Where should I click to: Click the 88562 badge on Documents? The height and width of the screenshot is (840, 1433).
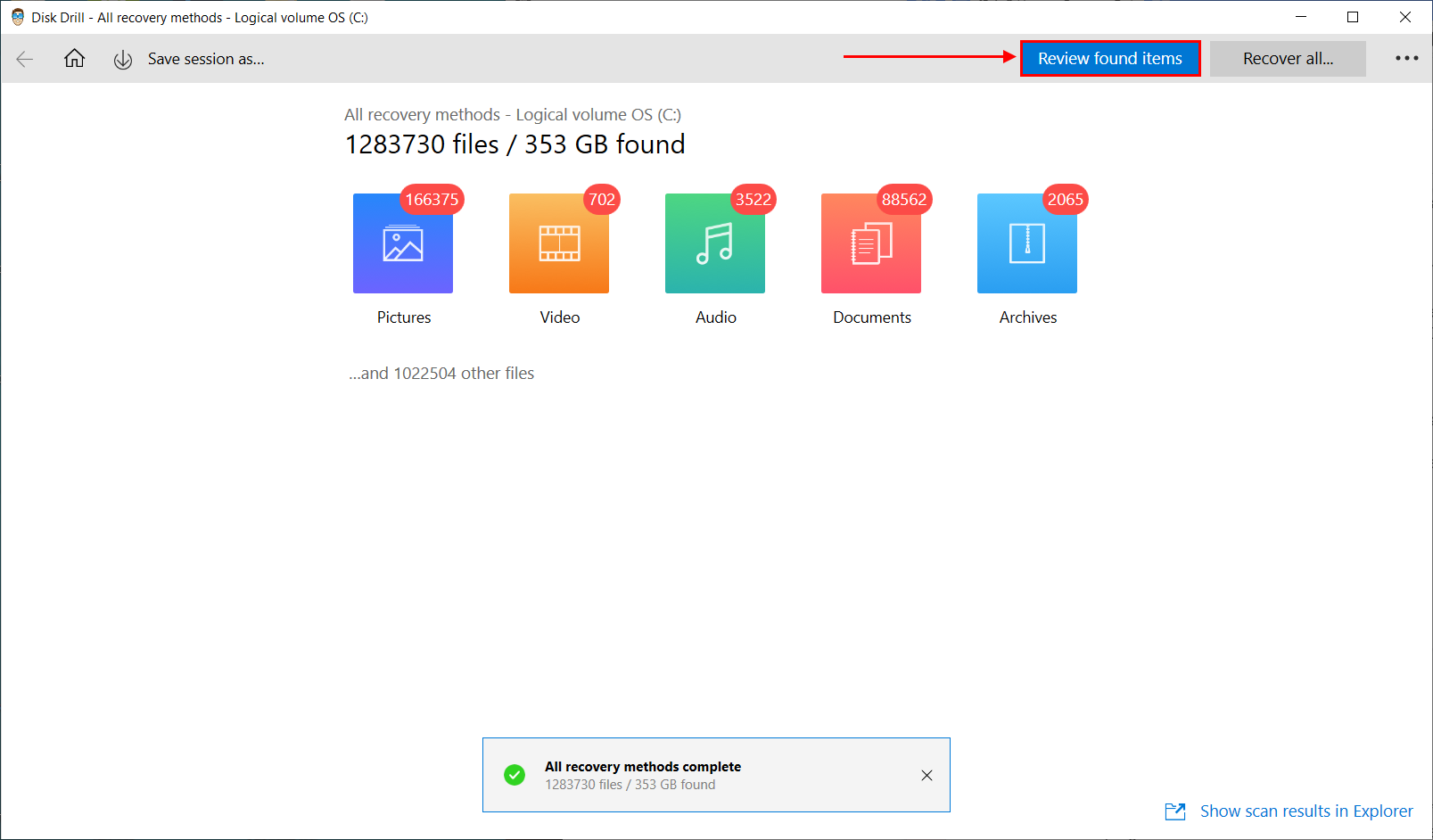pos(904,200)
